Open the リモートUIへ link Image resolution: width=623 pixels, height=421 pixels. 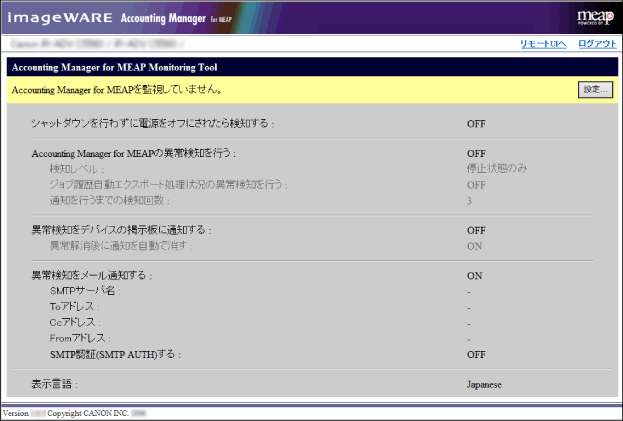543,44
